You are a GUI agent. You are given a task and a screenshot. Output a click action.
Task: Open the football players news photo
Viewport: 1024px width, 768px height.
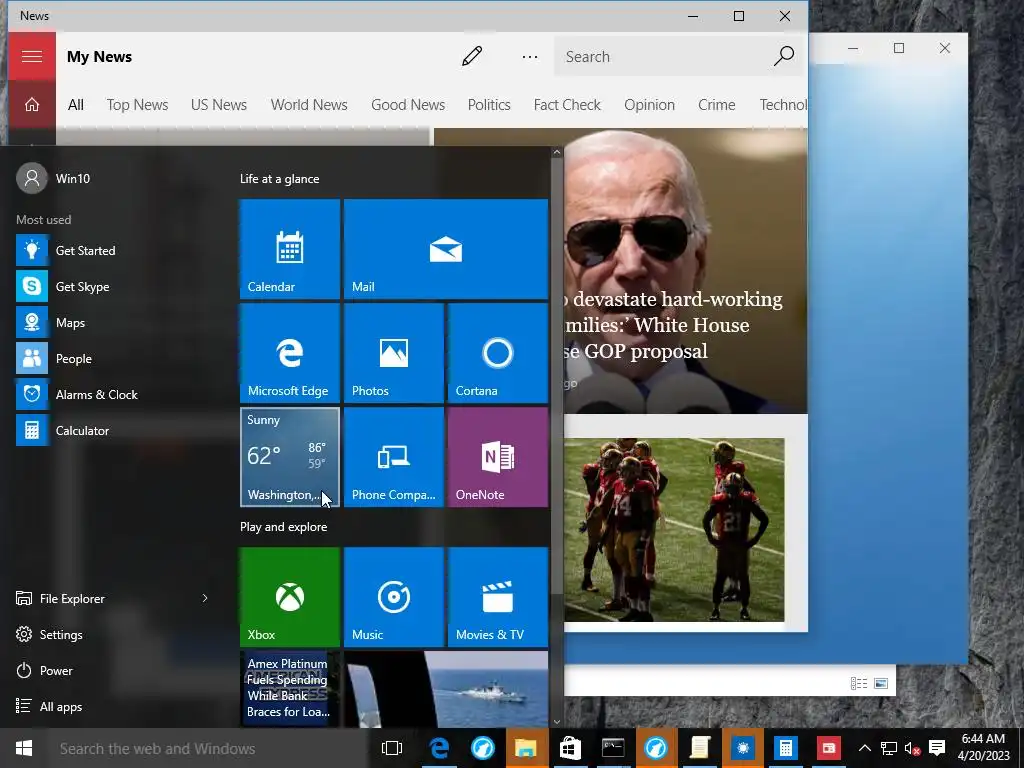674,530
